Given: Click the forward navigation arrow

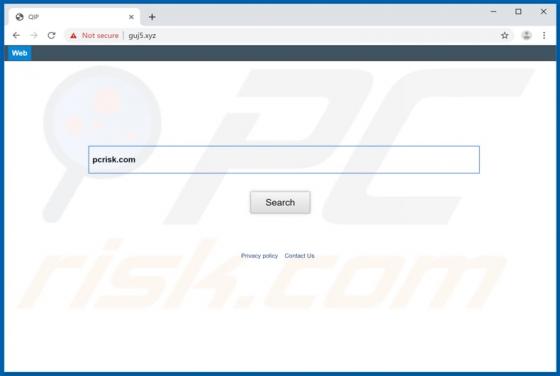Looking at the screenshot, I should [34, 35].
